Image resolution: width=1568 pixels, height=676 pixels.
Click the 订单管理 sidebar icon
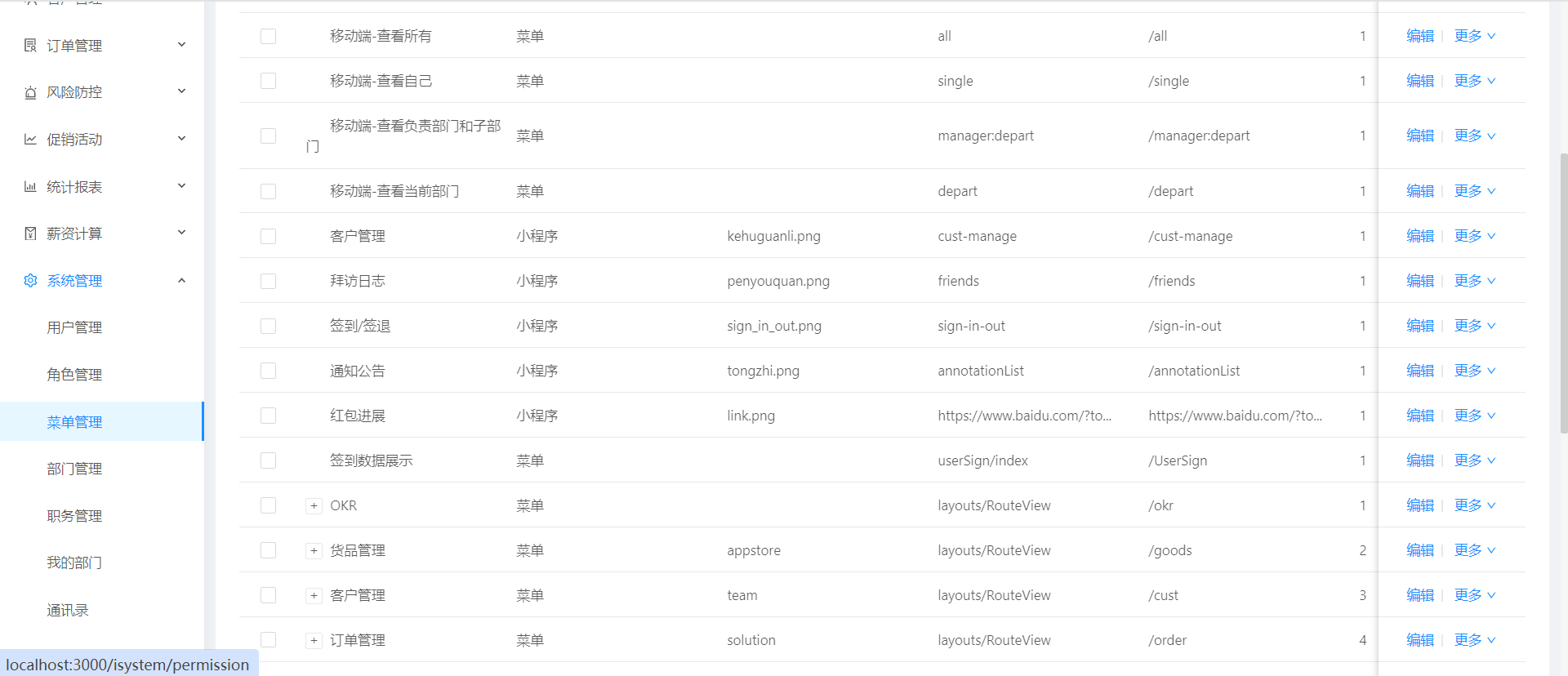coord(30,45)
